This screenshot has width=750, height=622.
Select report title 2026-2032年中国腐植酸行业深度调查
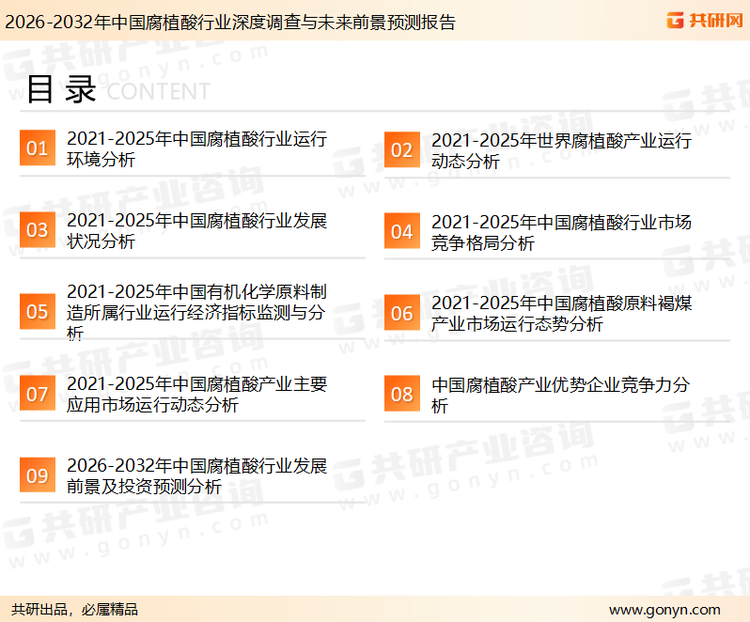[230, 22]
